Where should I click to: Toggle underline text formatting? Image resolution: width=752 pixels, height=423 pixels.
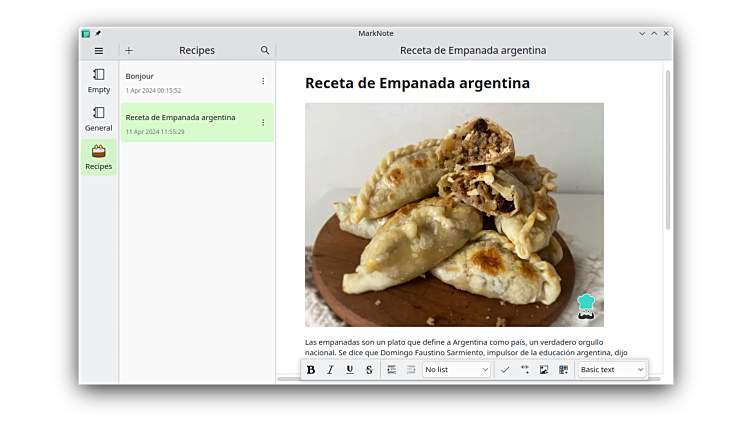point(349,370)
